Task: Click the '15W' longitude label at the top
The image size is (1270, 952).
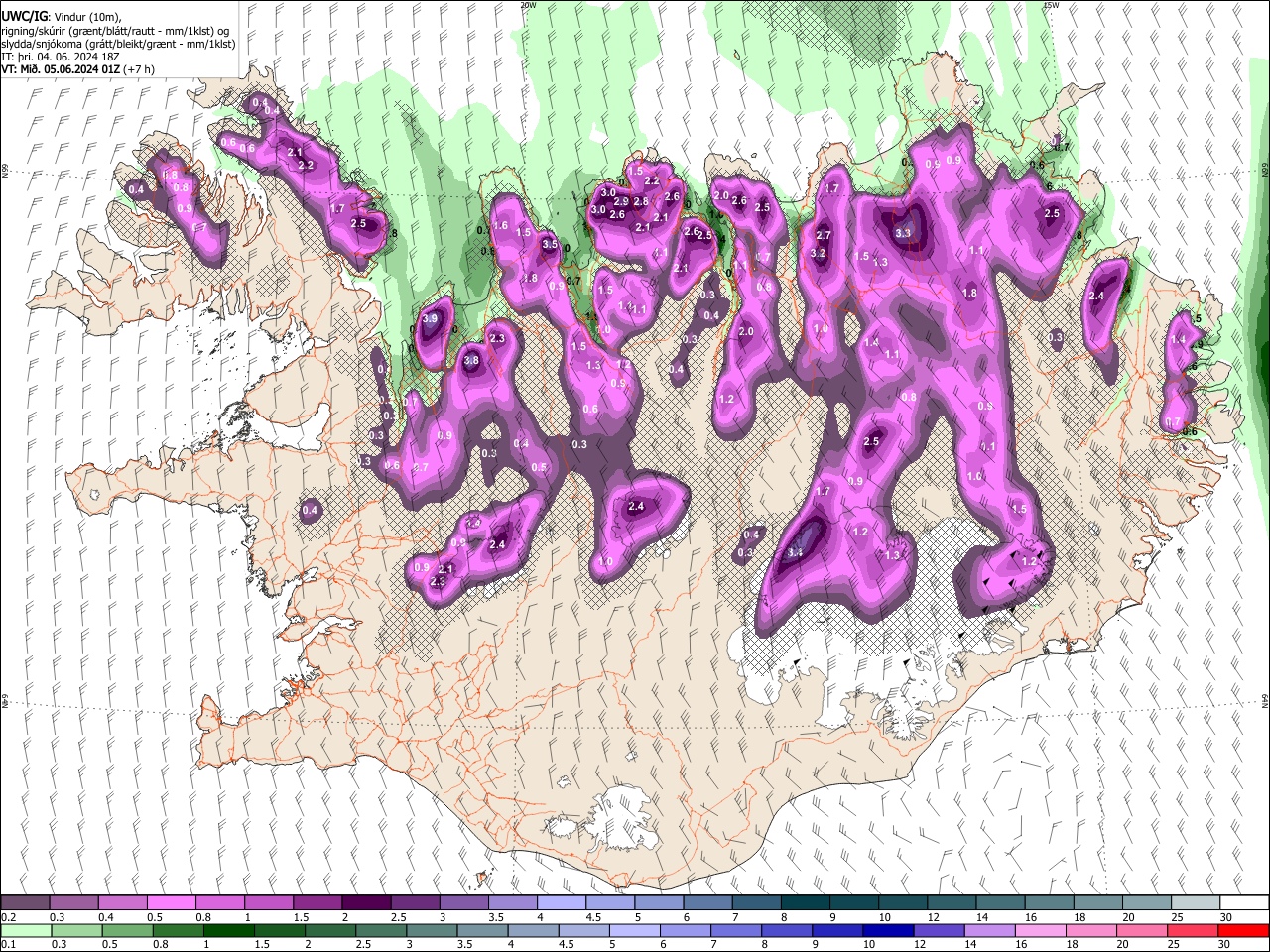Action: pos(1051,5)
